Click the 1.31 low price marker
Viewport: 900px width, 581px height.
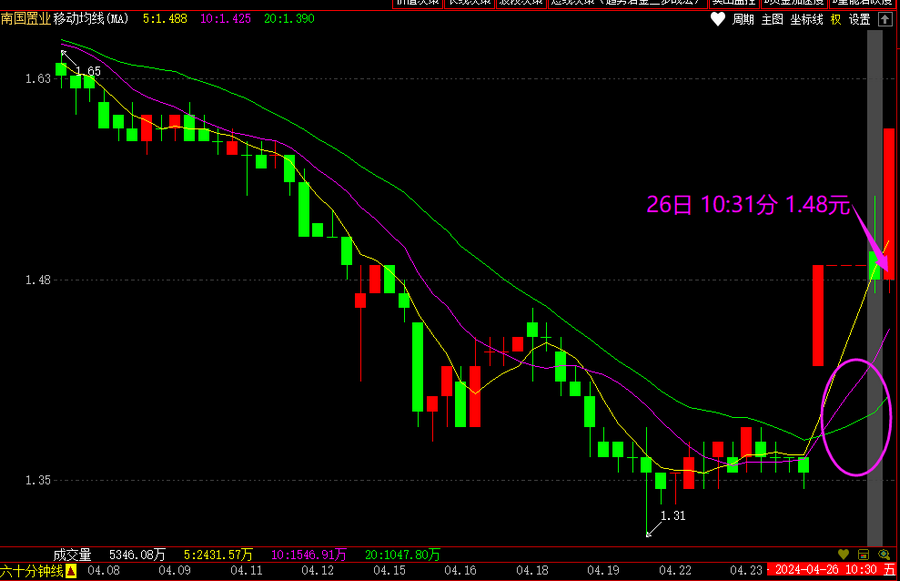coord(673,516)
